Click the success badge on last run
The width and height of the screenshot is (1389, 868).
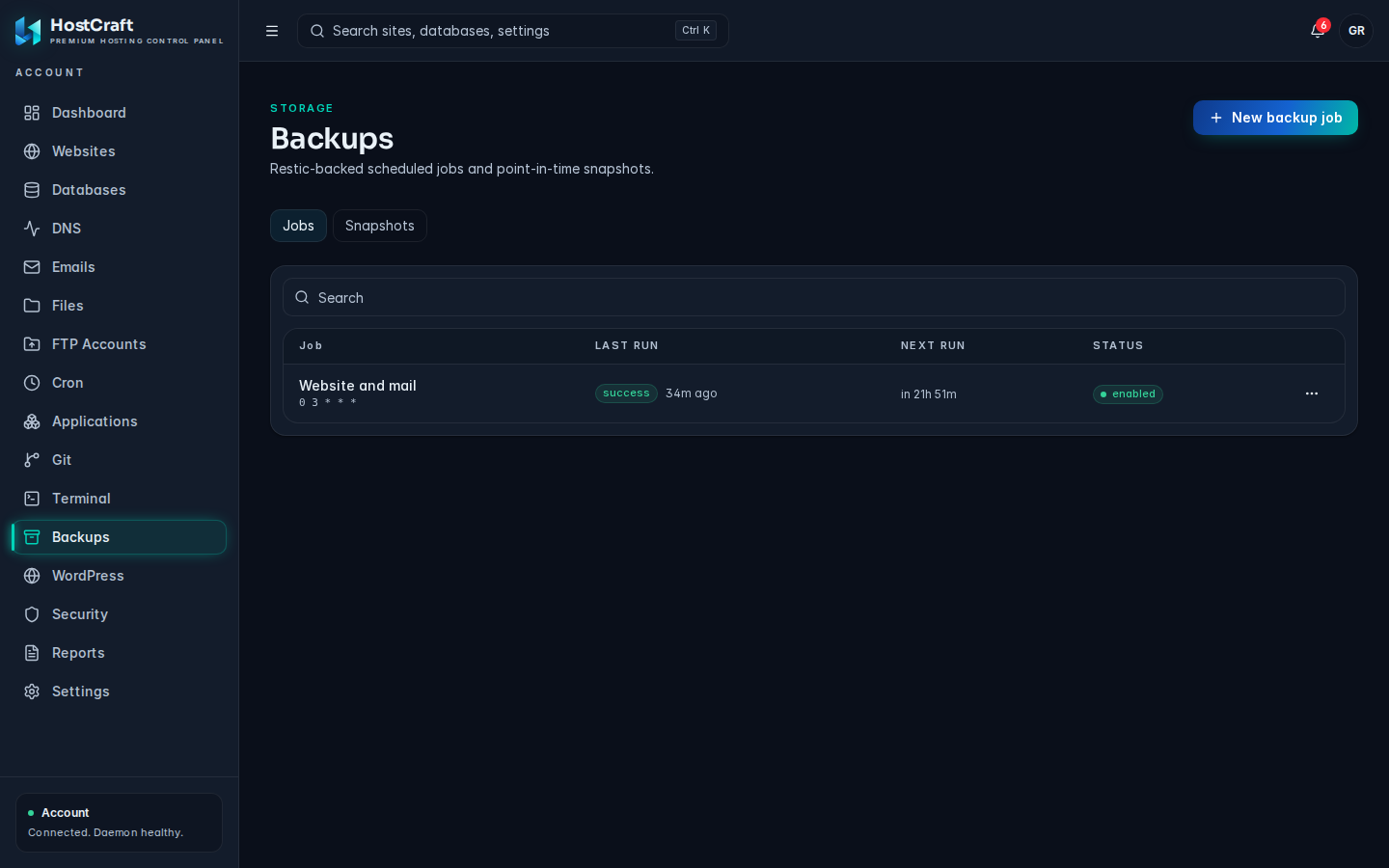coord(626,393)
